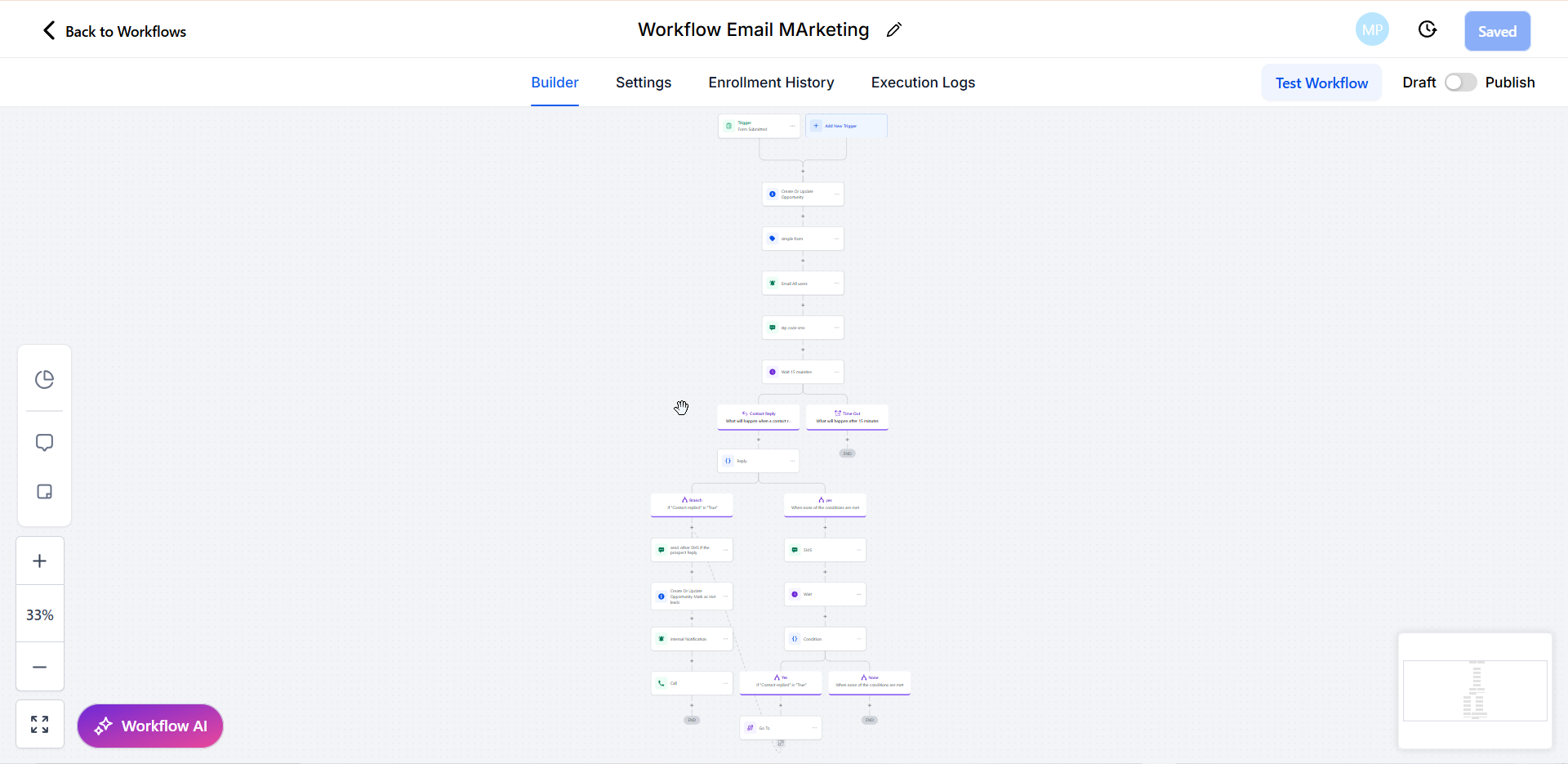The image size is (1568, 764).
Task: Zoom in with the plus icon
Action: [39, 561]
